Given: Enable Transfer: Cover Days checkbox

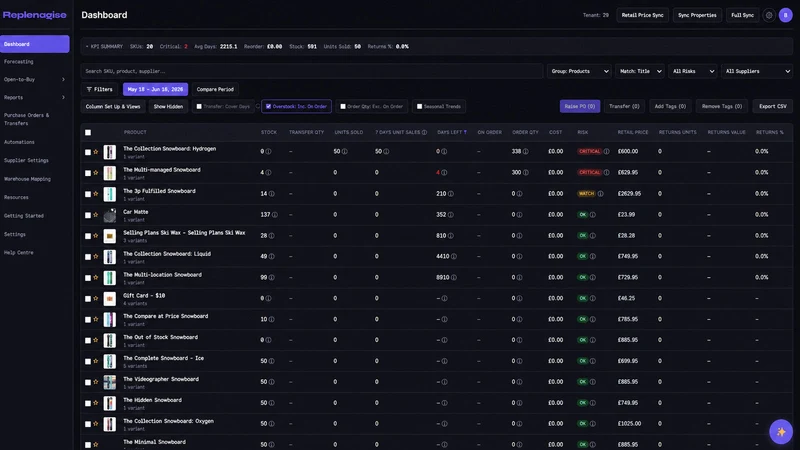Looking at the screenshot, I should point(199,107).
